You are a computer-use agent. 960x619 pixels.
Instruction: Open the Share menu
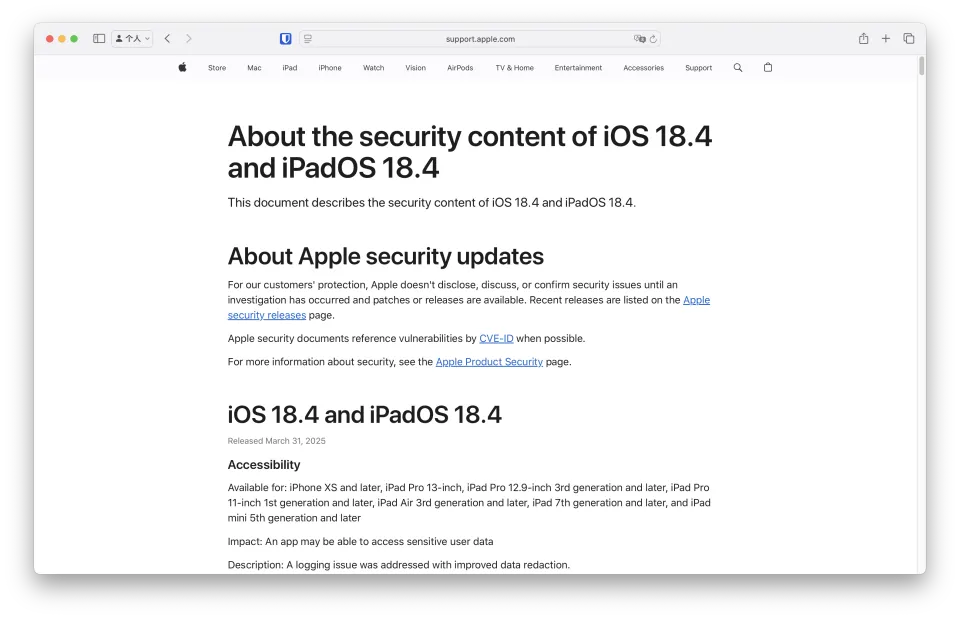coord(863,39)
